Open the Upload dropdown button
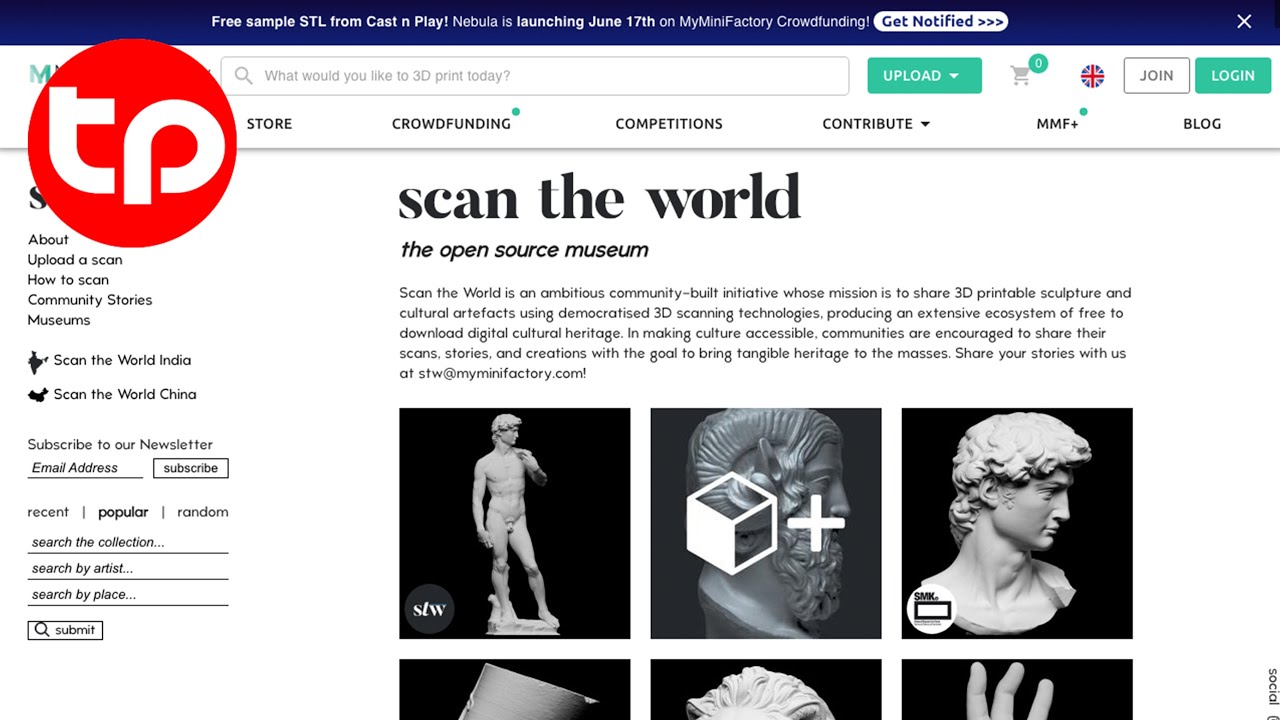Image resolution: width=1280 pixels, height=720 pixels. pyautogui.click(x=924, y=76)
